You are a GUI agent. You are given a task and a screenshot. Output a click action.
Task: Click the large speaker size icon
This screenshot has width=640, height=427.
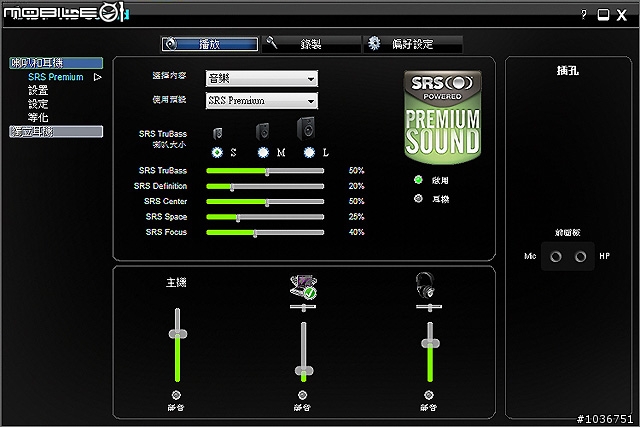tap(306, 129)
